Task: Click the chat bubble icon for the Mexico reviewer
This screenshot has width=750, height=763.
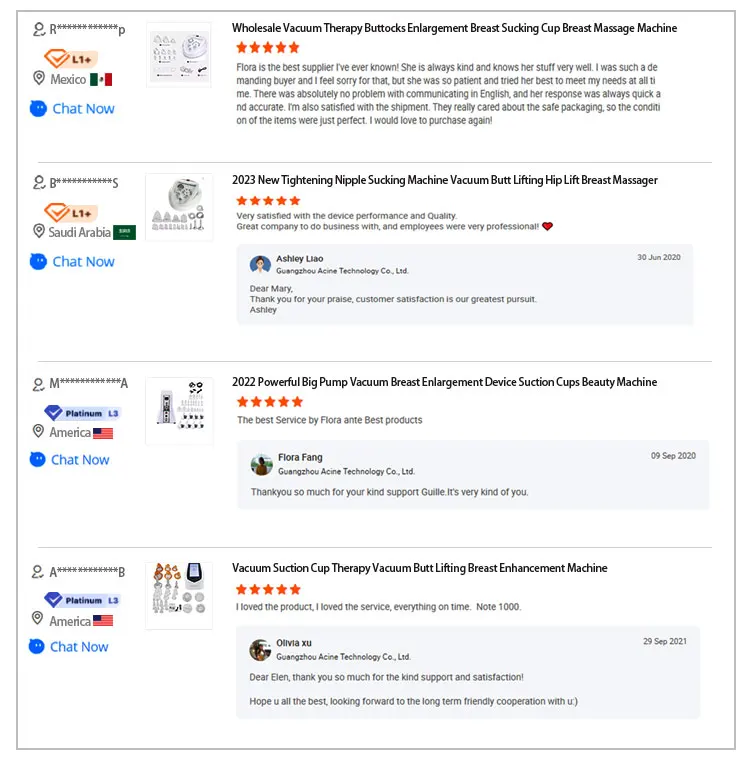Action: [x=38, y=109]
